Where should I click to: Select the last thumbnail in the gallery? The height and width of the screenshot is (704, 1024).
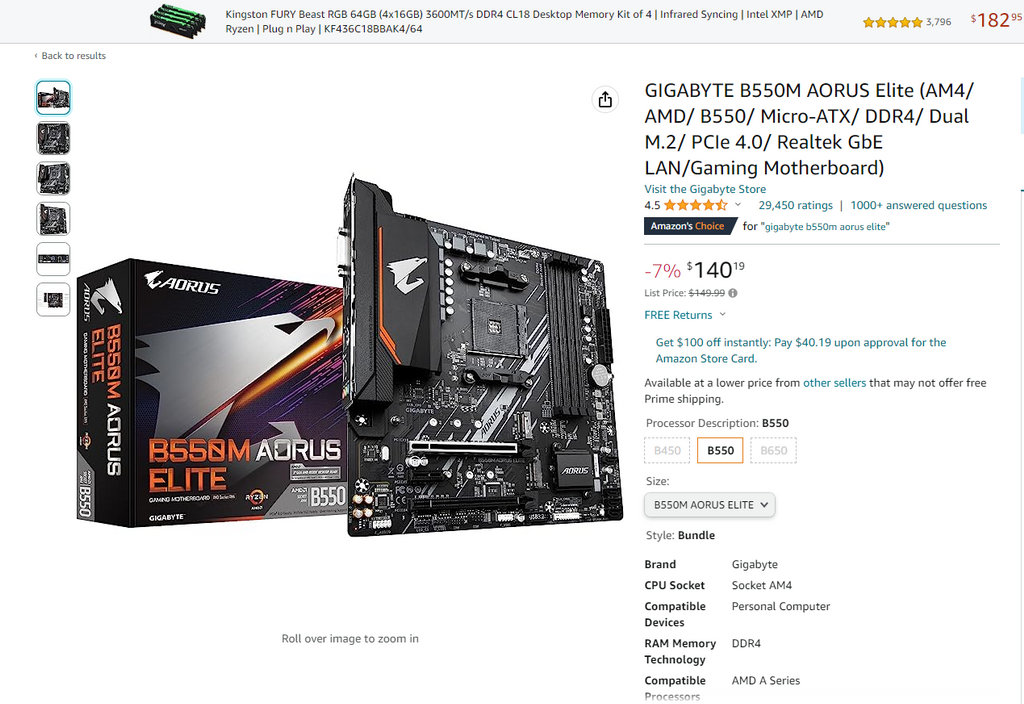[x=53, y=300]
